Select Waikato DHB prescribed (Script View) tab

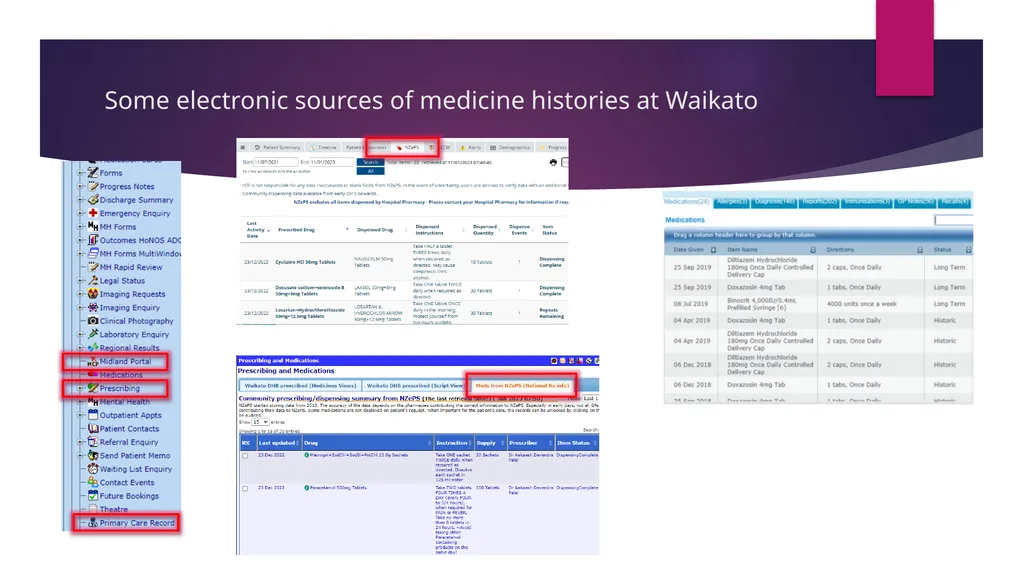pos(415,386)
